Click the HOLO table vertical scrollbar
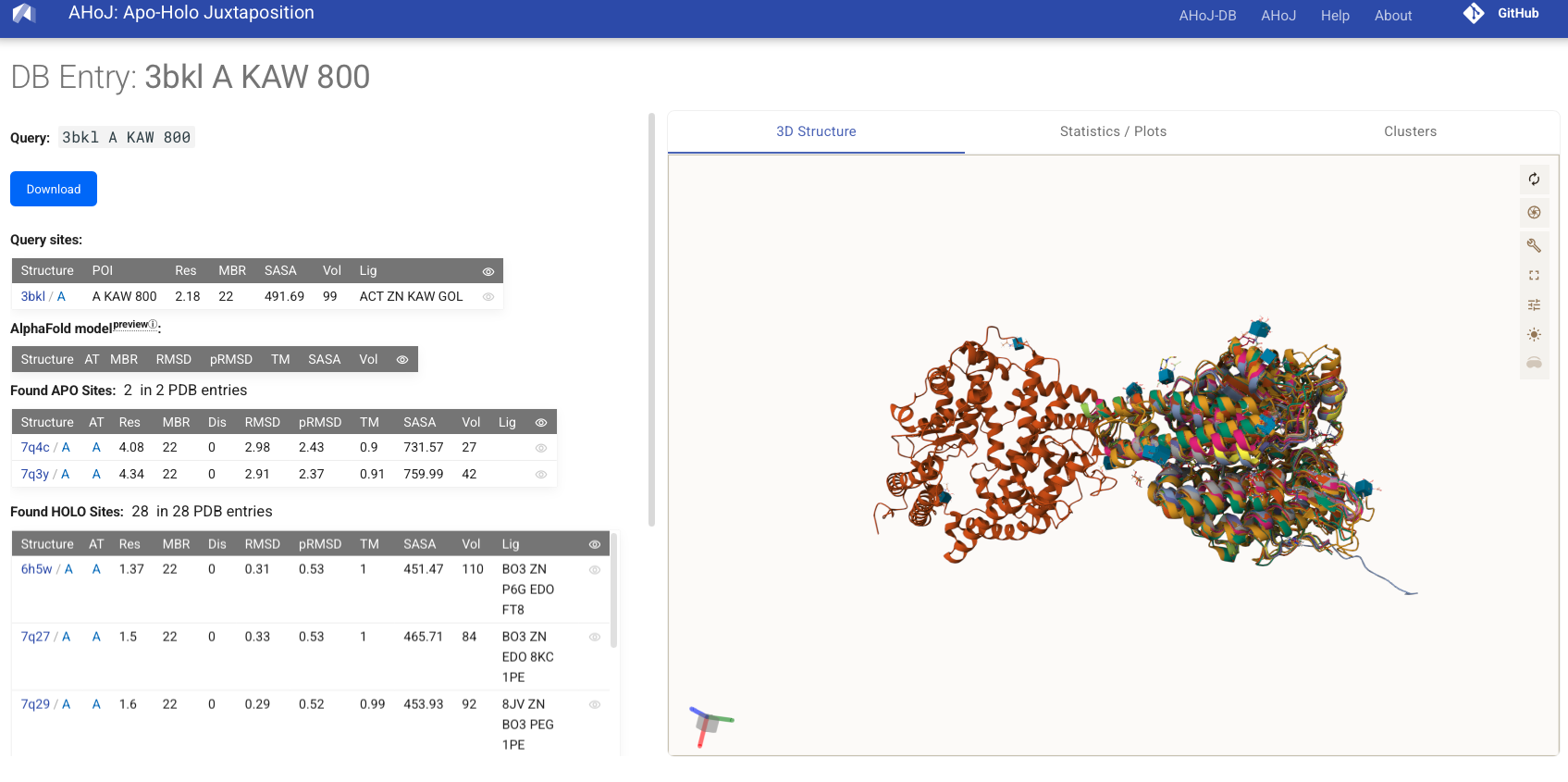1568x782 pixels. (614, 592)
